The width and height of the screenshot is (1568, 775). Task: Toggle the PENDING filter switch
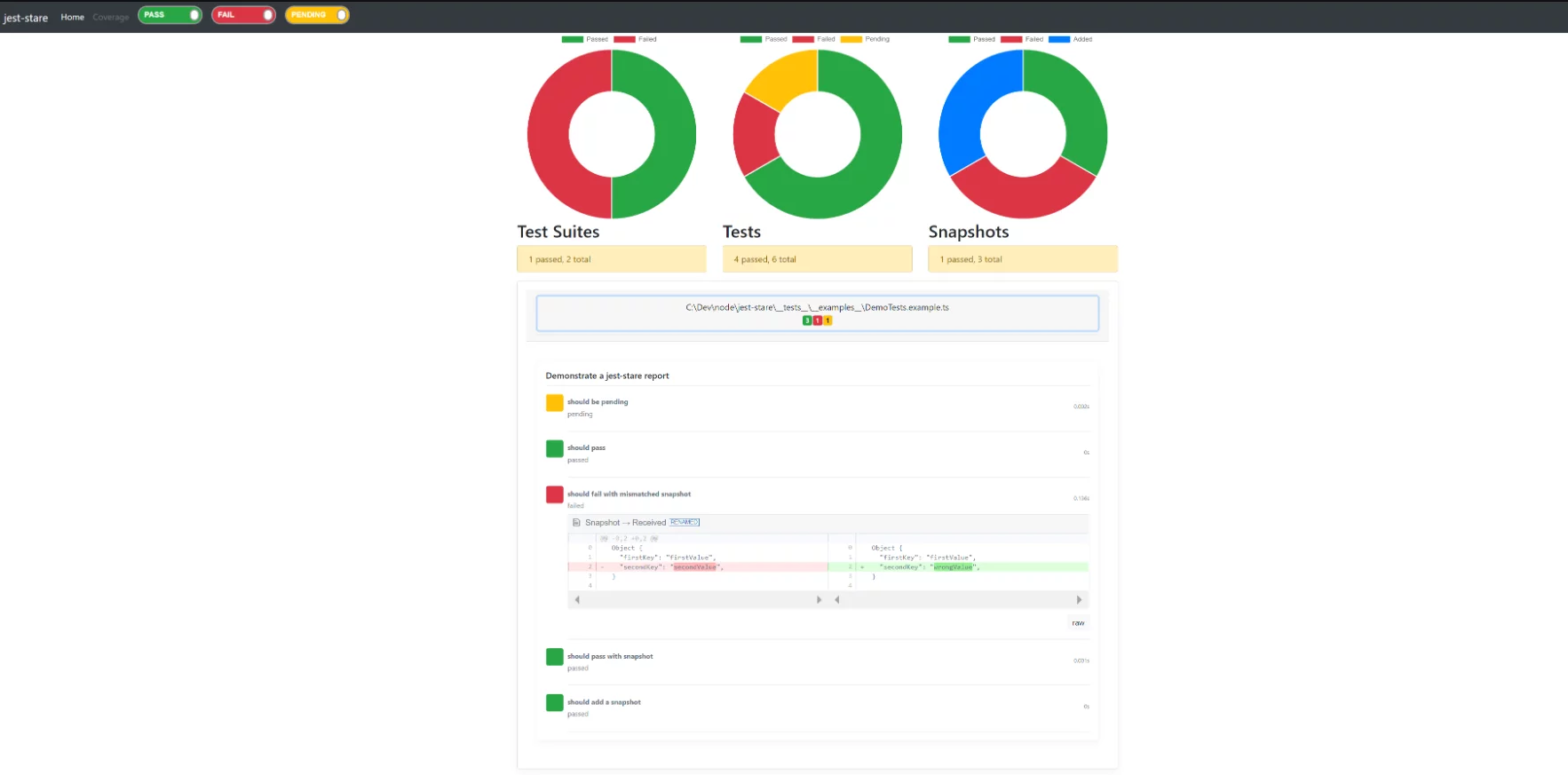pos(317,15)
